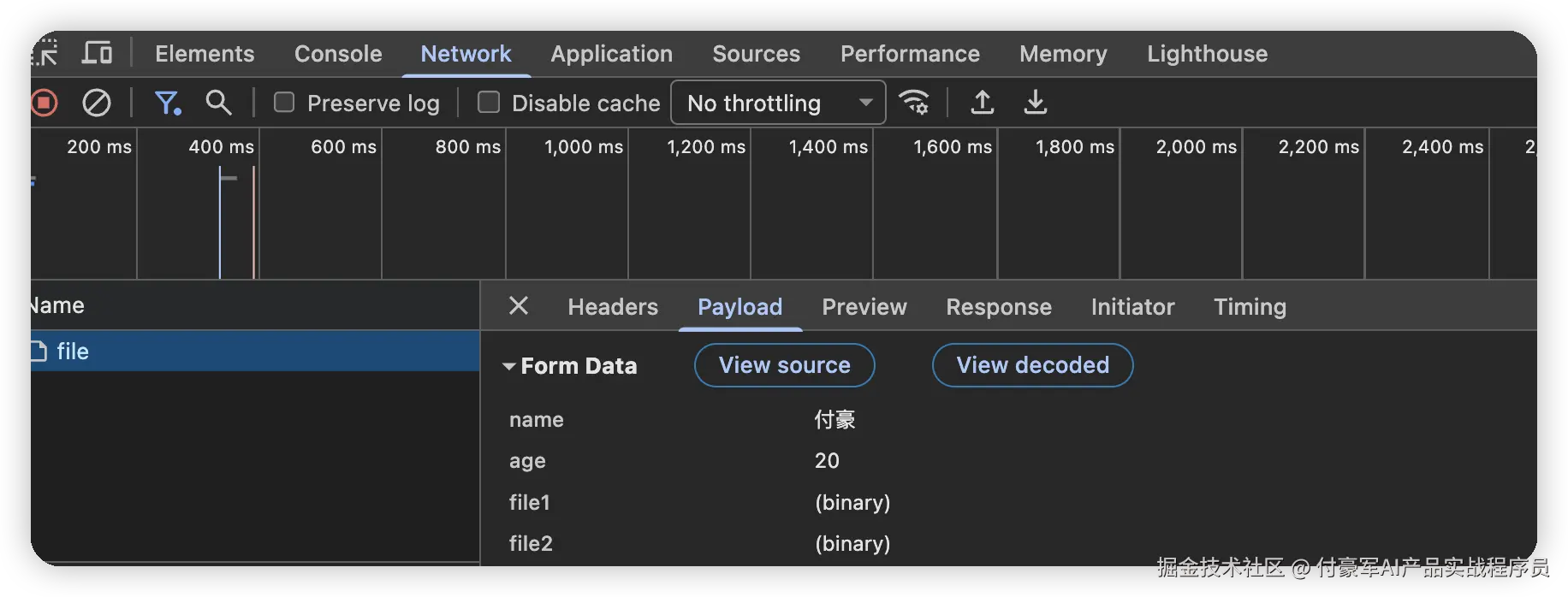The width and height of the screenshot is (1568, 597).
Task: Open the Memory tab
Action: [1063, 54]
